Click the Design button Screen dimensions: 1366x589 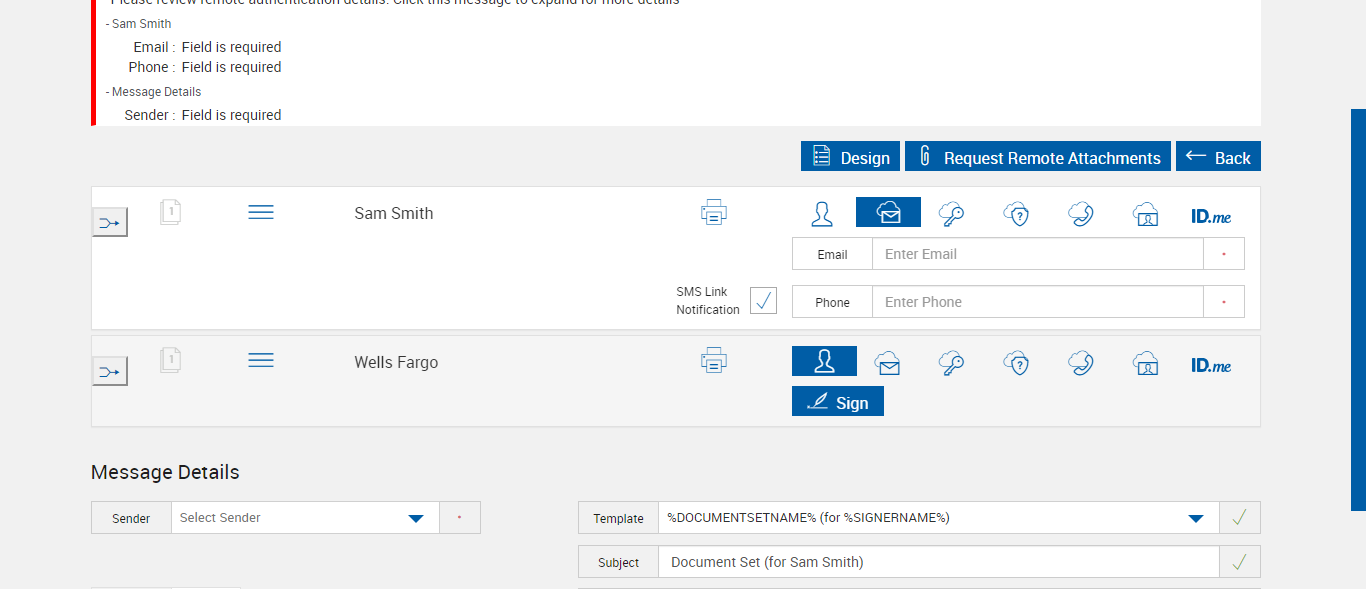click(850, 157)
